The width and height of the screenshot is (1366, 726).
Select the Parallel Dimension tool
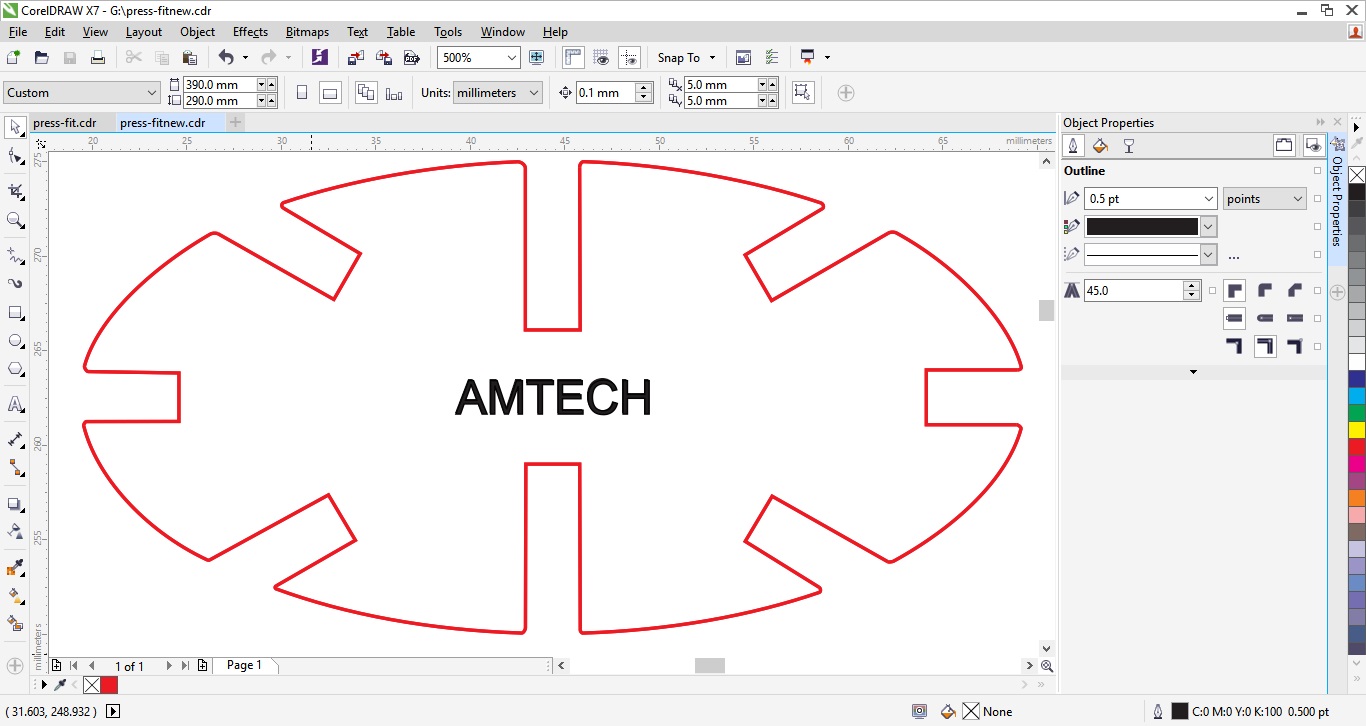15,440
